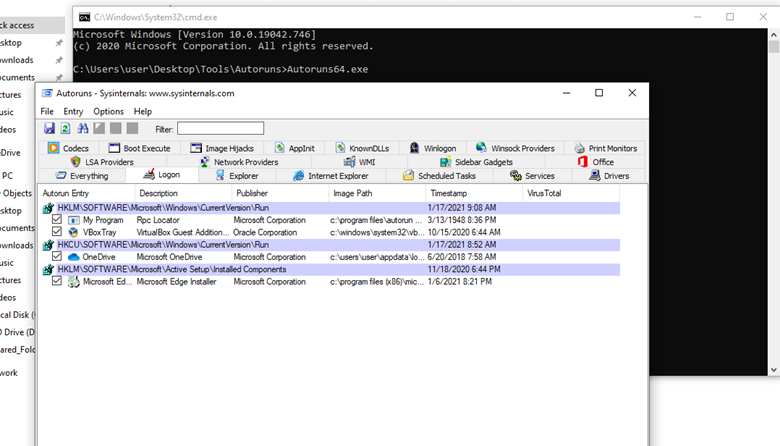Select the Services tab
This screenshot has width=780, height=446.
[x=532, y=176]
